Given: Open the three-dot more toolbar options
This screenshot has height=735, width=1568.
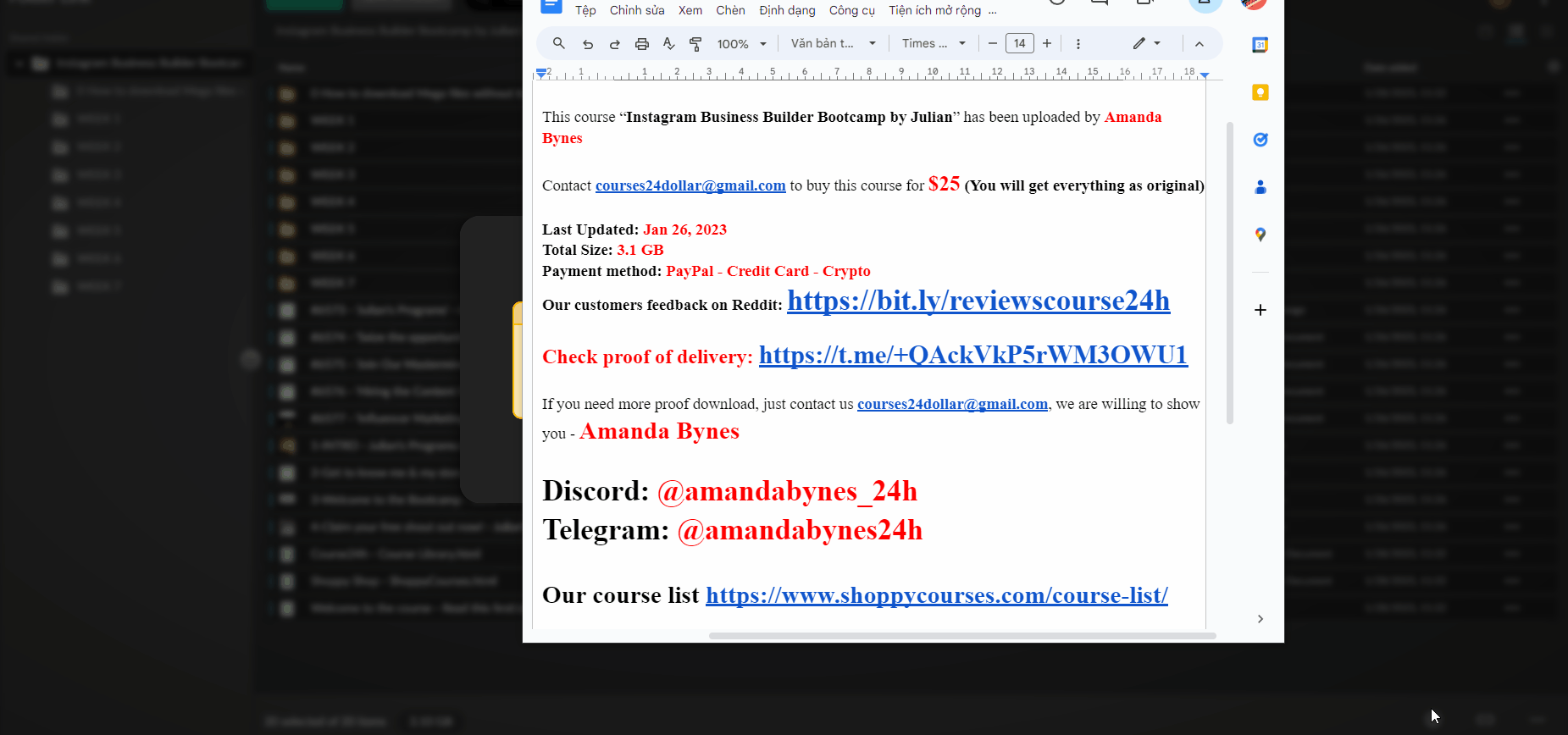Looking at the screenshot, I should 1078,43.
